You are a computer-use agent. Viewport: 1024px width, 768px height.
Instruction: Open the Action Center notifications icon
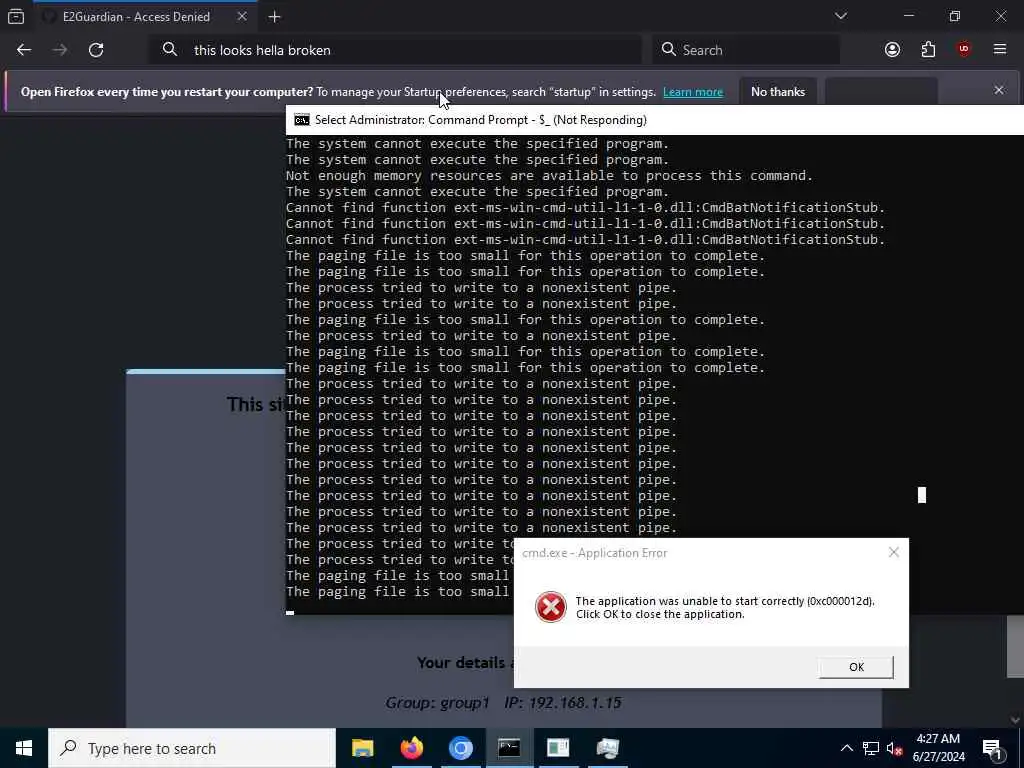coord(993,748)
